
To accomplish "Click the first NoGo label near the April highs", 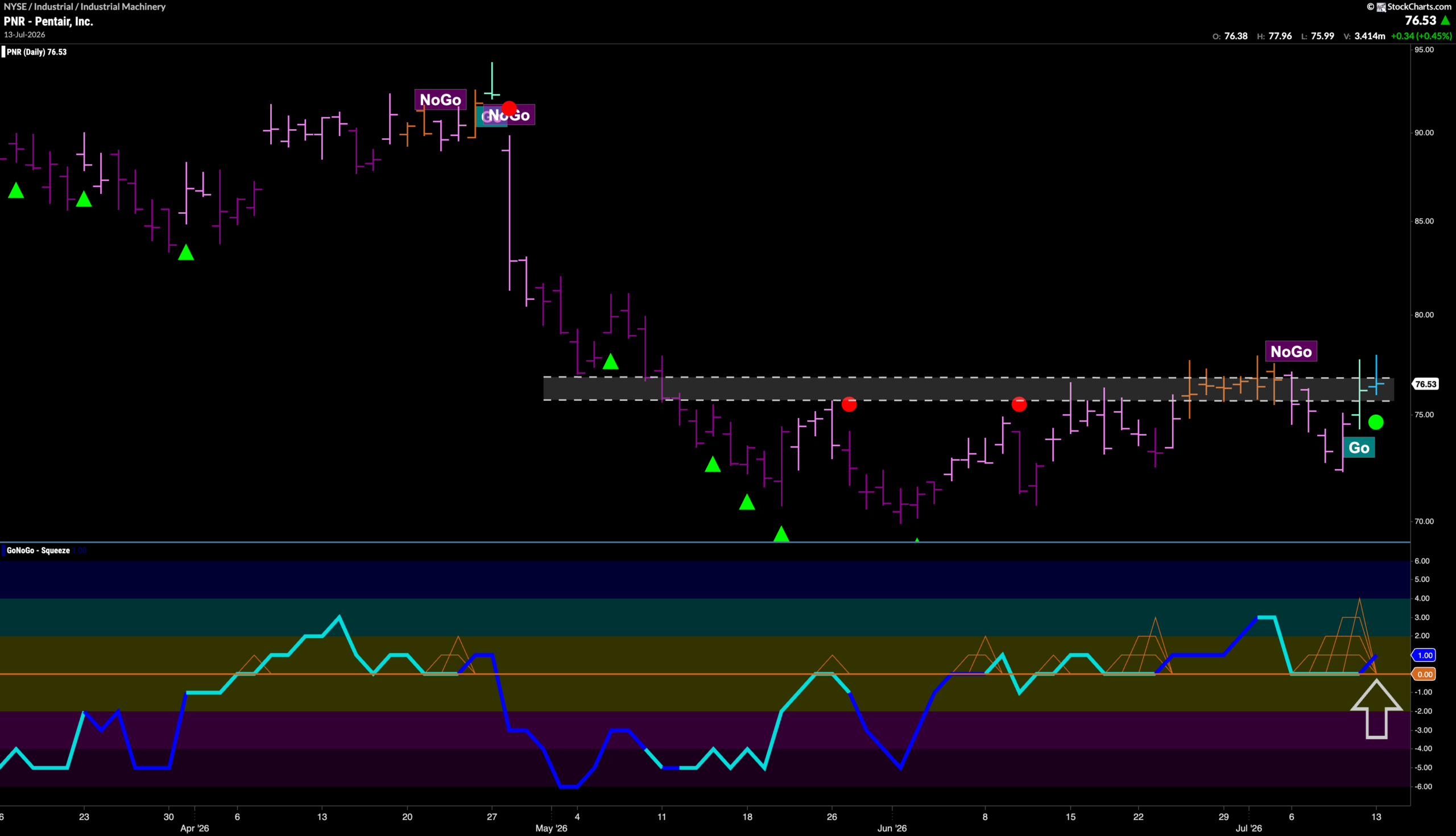I will [440, 100].
